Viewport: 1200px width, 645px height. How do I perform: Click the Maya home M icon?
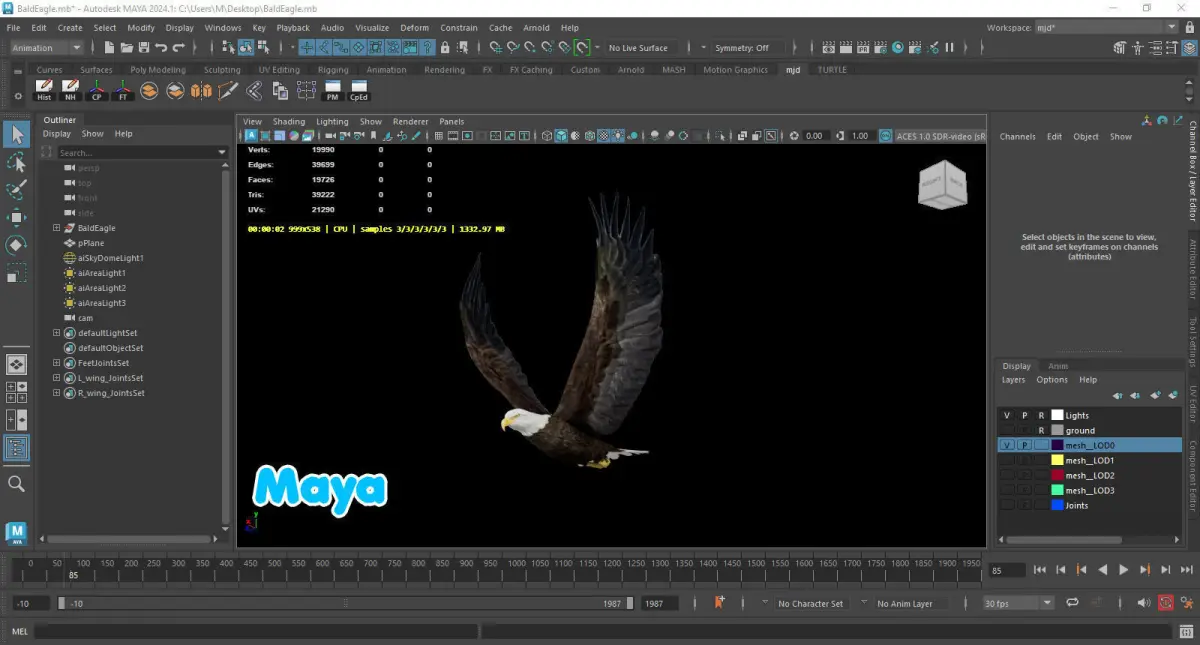point(16,534)
